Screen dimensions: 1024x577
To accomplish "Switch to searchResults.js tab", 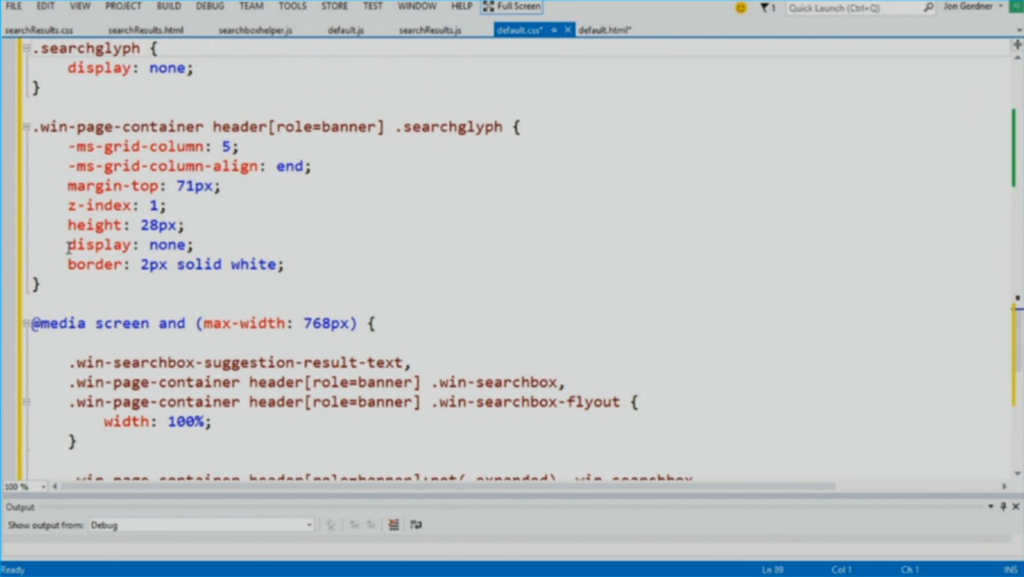I will [430, 30].
